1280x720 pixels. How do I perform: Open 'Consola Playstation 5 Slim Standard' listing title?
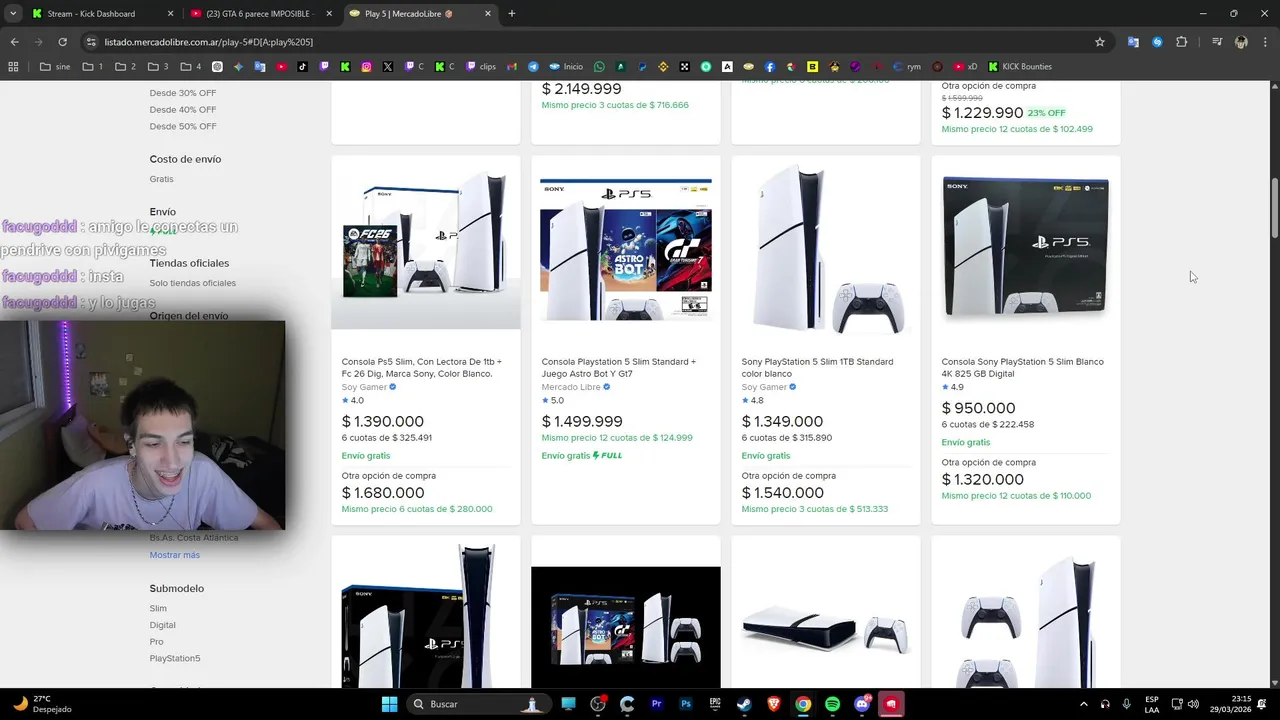619,368
